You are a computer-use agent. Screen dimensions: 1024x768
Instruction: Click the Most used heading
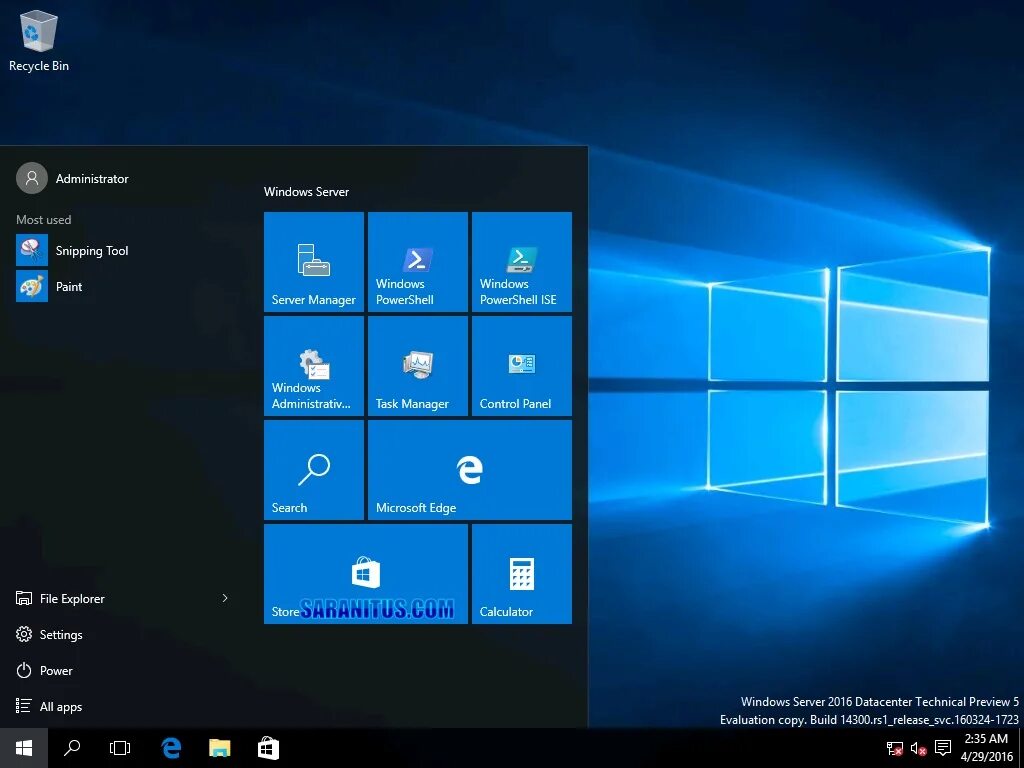44,219
